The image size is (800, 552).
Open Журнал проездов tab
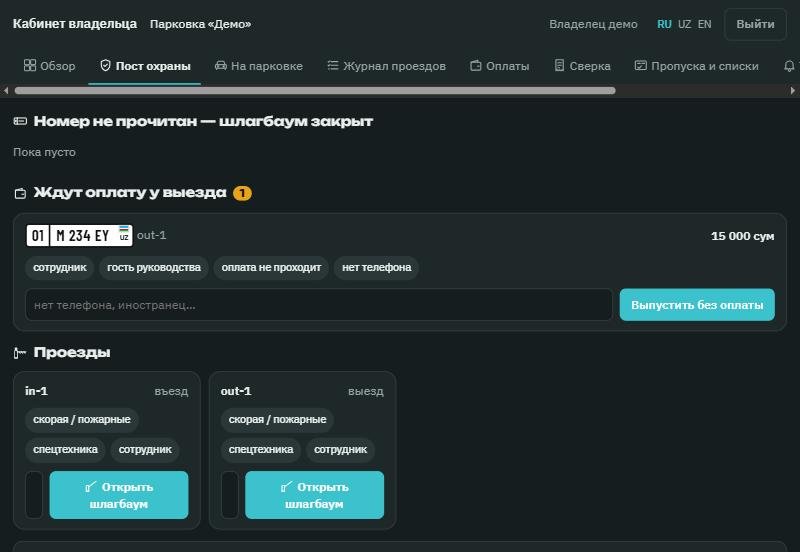(386, 66)
